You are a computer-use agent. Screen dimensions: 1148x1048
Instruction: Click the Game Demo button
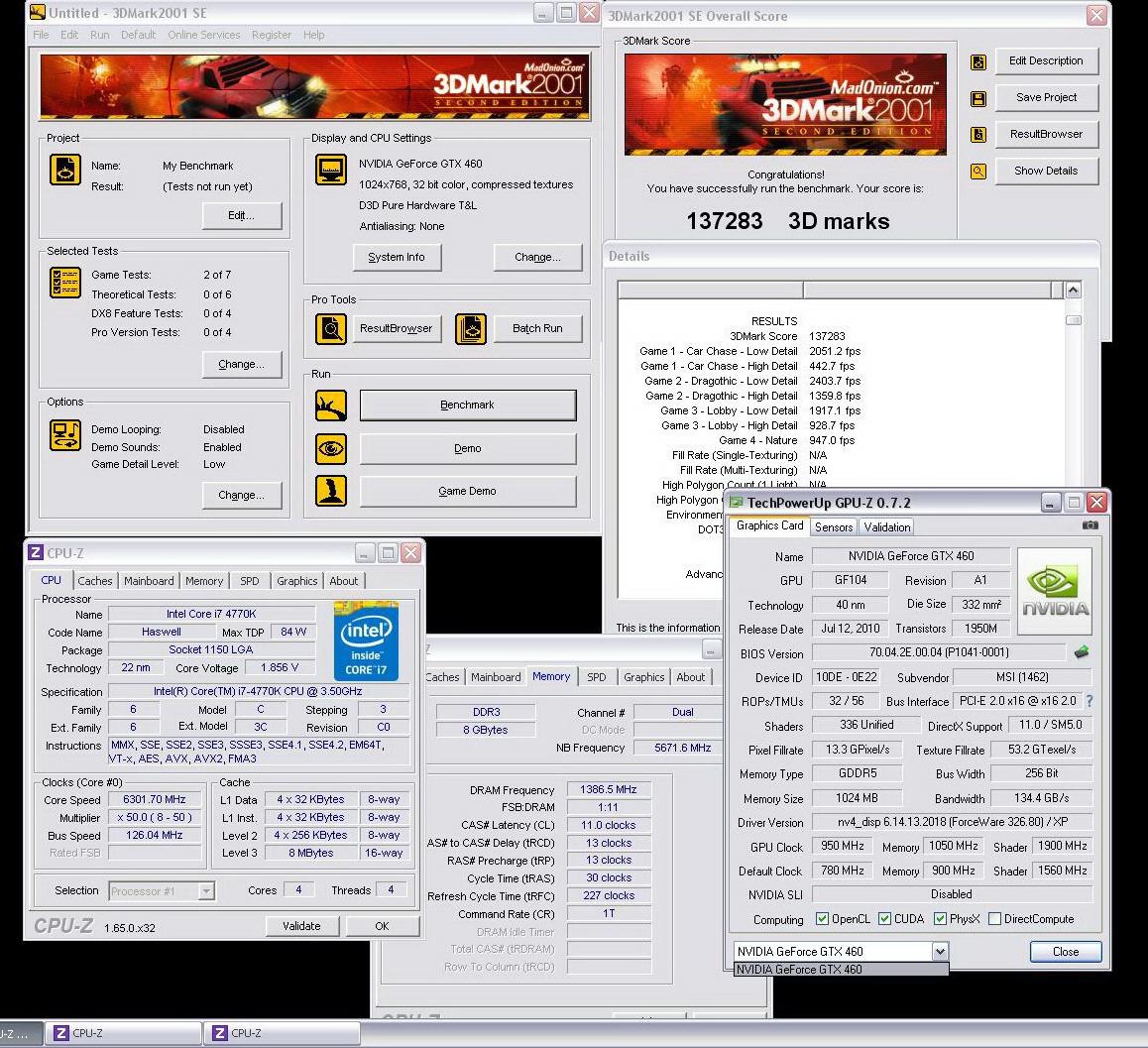(467, 492)
